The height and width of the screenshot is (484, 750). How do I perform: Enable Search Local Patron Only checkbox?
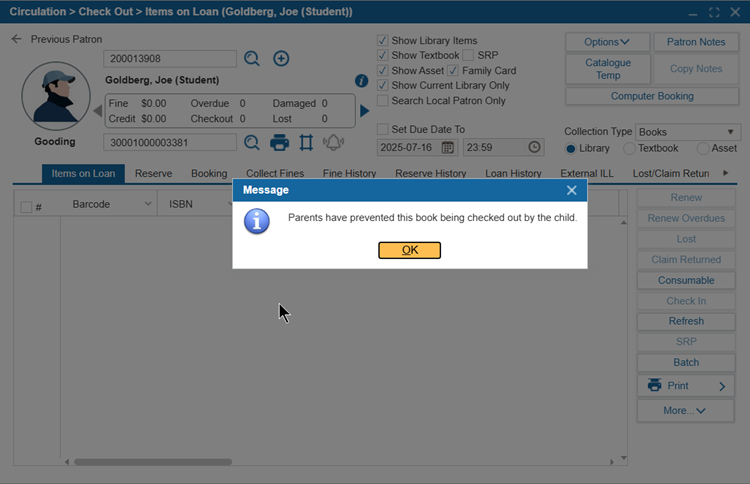(382, 100)
